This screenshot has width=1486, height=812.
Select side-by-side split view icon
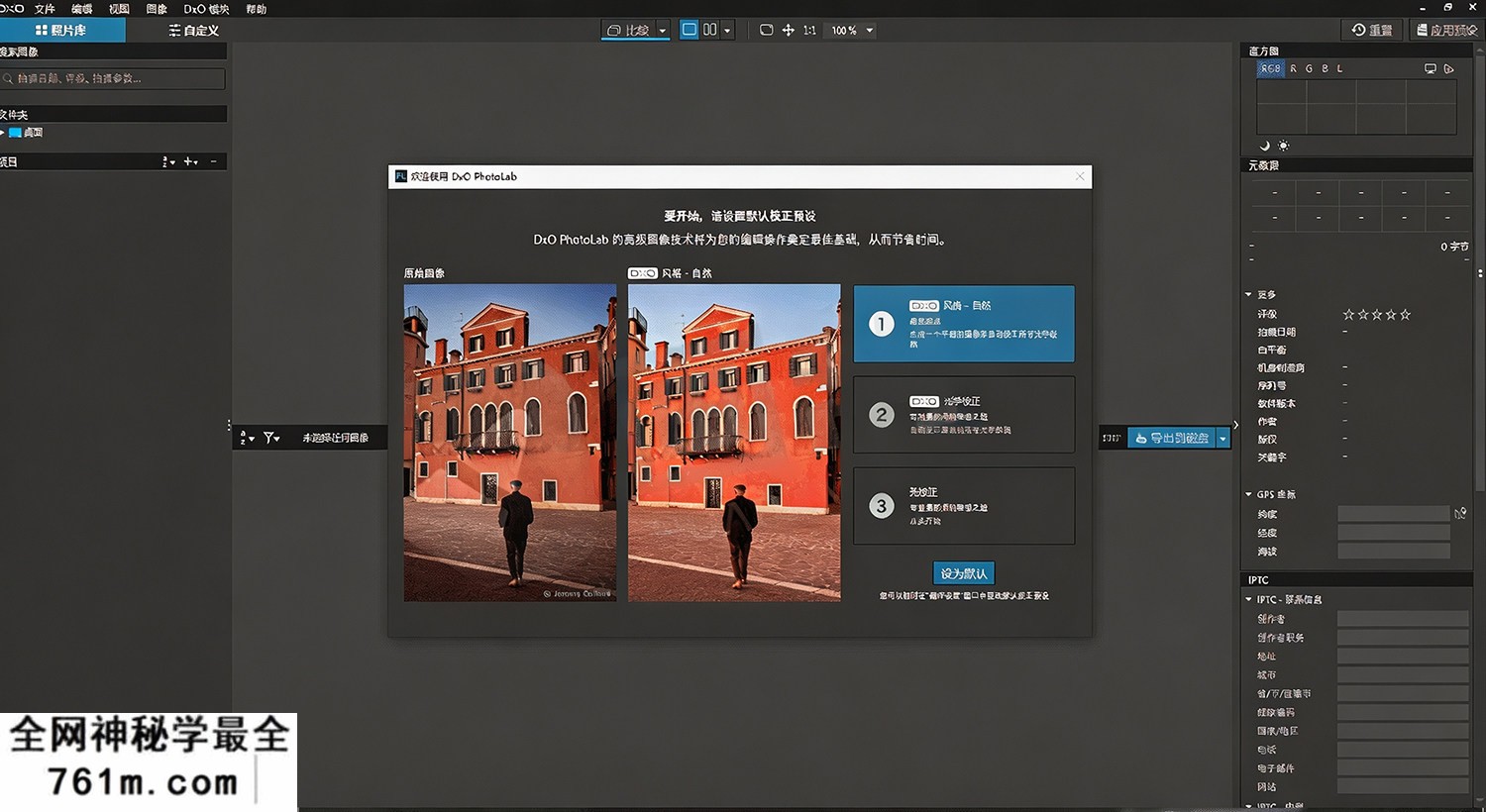[x=710, y=30]
